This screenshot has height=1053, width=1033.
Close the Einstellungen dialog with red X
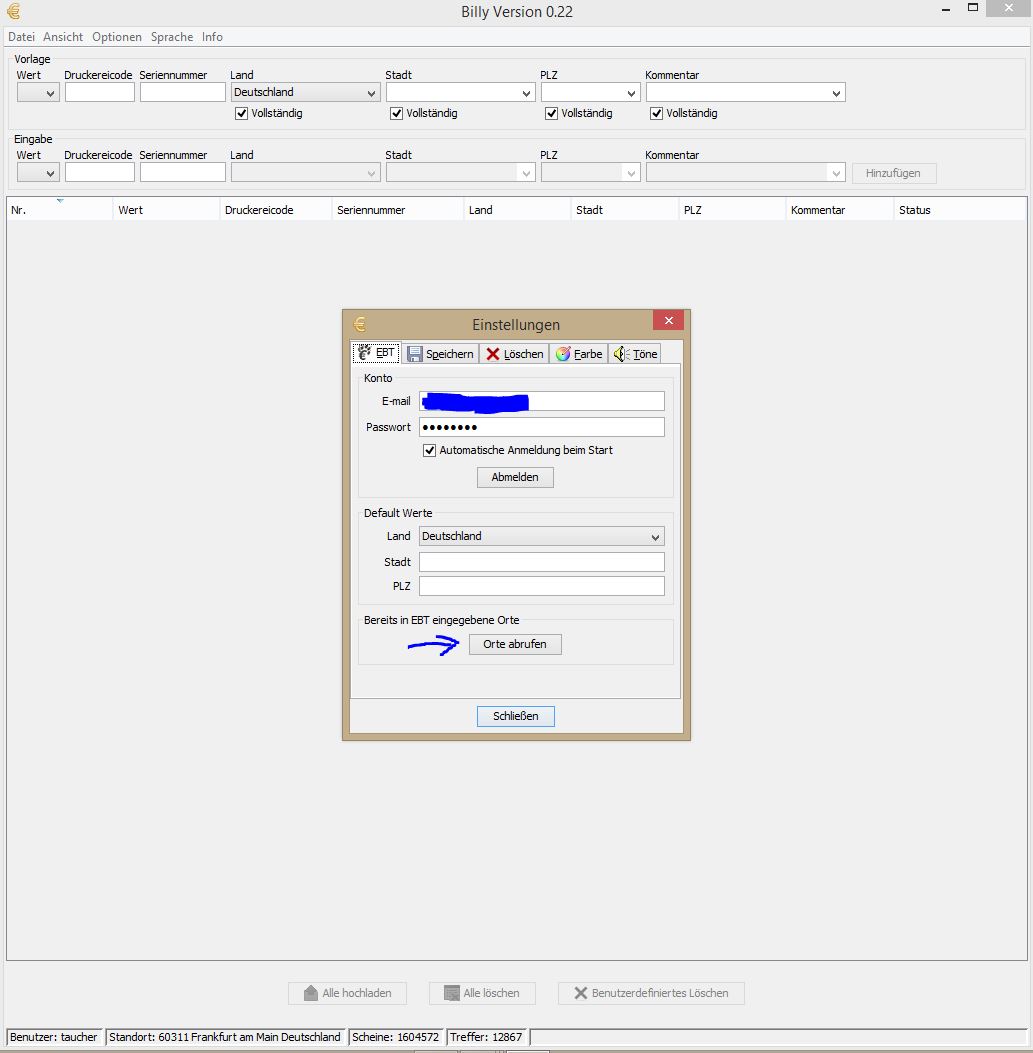[667, 321]
